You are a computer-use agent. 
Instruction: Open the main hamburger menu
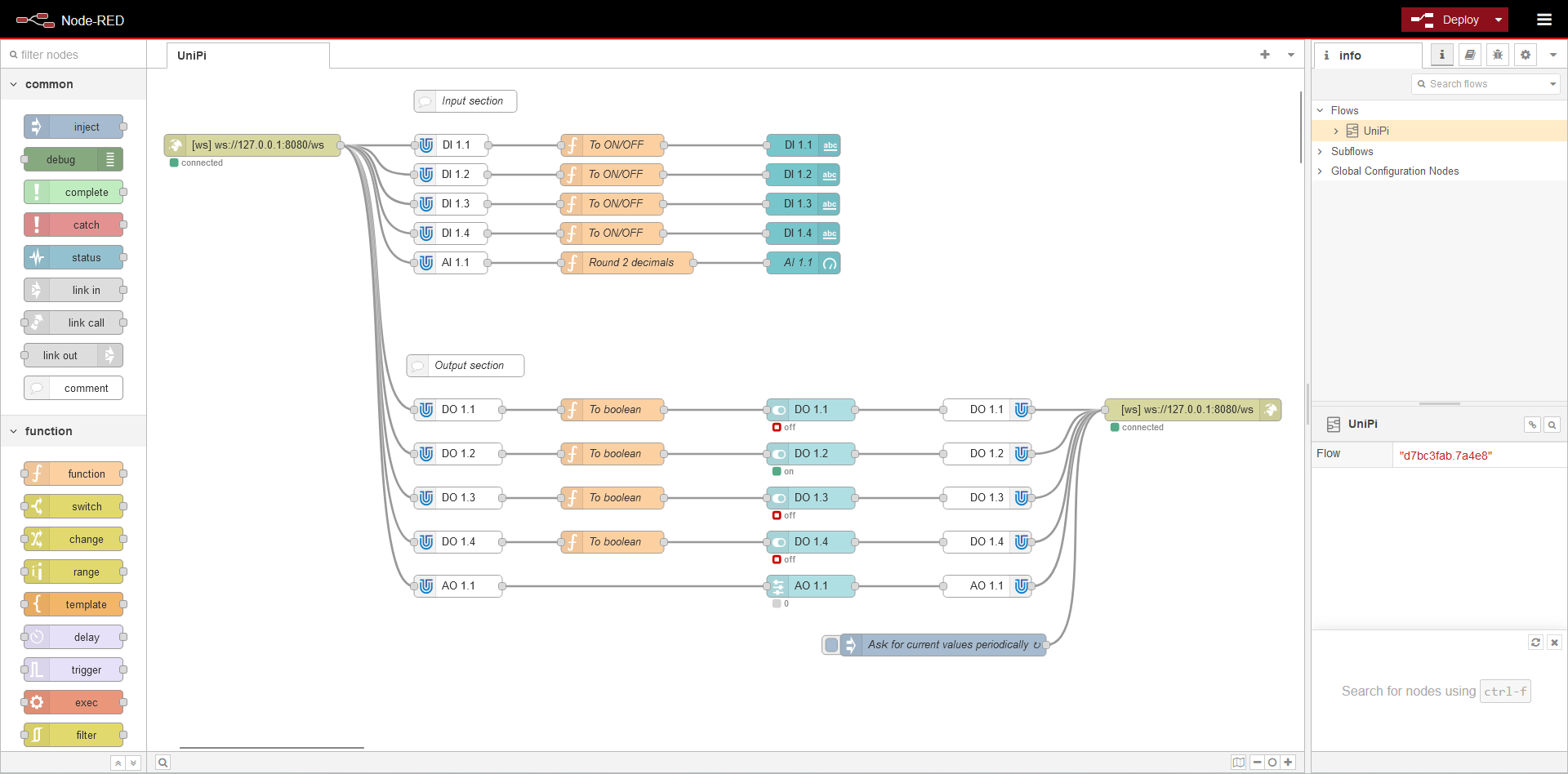[x=1543, y=20]
